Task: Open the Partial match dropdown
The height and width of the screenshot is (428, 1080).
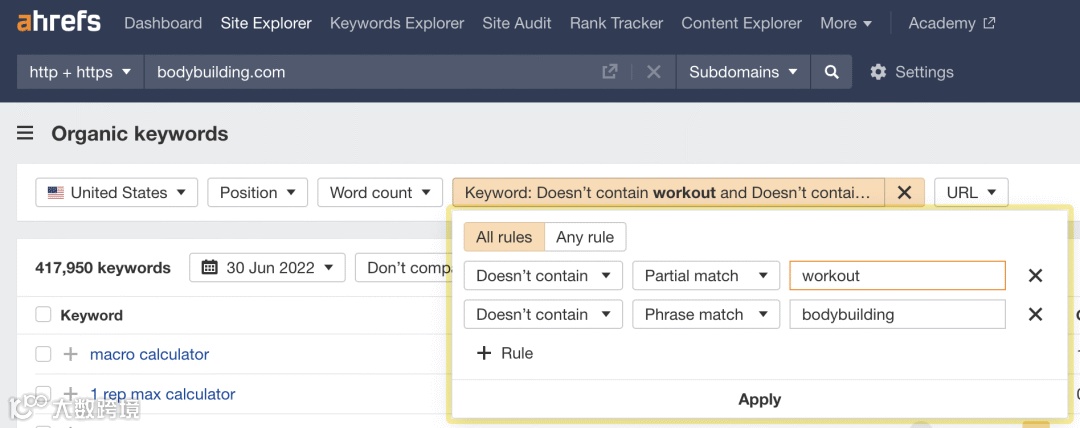Action: [x=706, y=276]
